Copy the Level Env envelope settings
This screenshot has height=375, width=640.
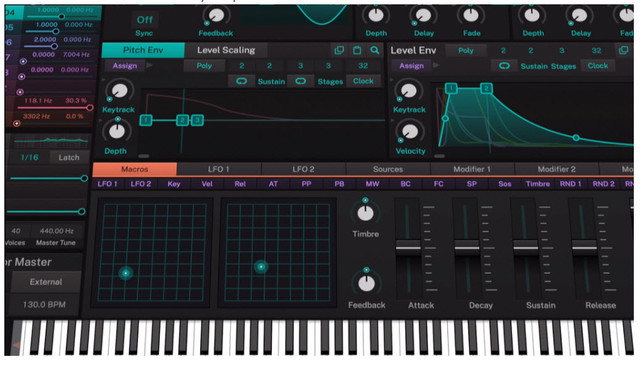[623, 50]
